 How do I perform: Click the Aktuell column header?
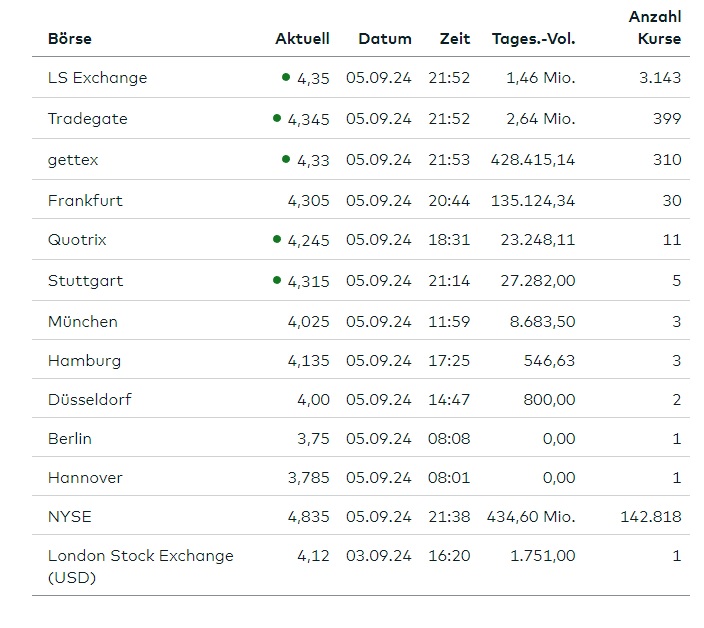[x=302, y=39]
